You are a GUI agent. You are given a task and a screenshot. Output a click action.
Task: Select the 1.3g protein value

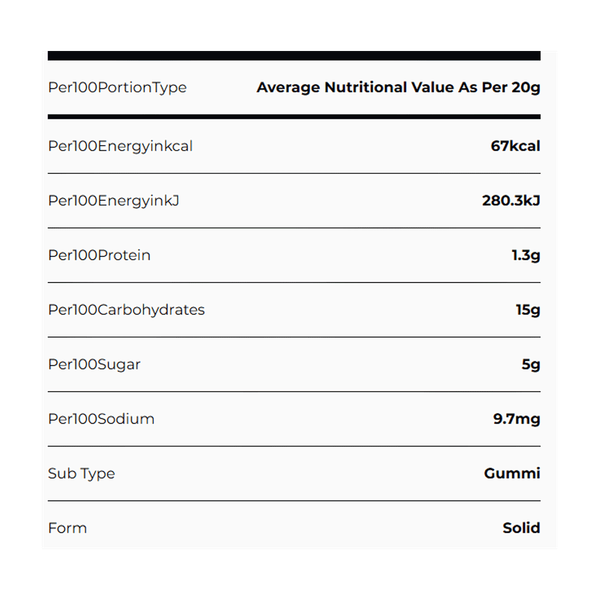click(x=525, y=255)
